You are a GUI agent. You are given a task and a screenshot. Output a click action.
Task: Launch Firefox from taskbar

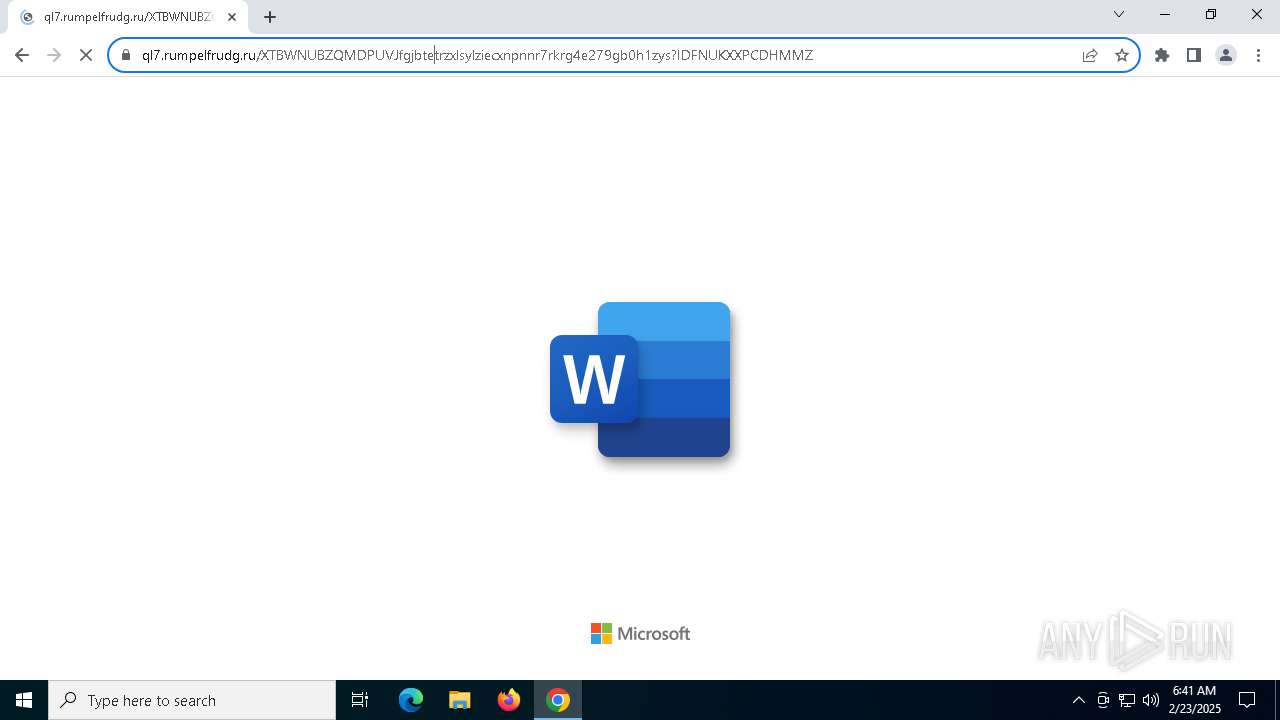pyautogui.click(x=509, y=700)
